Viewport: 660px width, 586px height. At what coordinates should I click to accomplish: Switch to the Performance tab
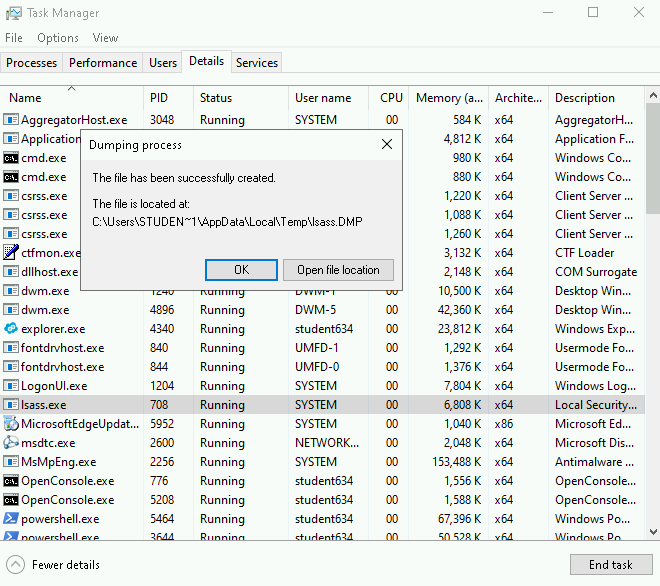tap(103, 63)
